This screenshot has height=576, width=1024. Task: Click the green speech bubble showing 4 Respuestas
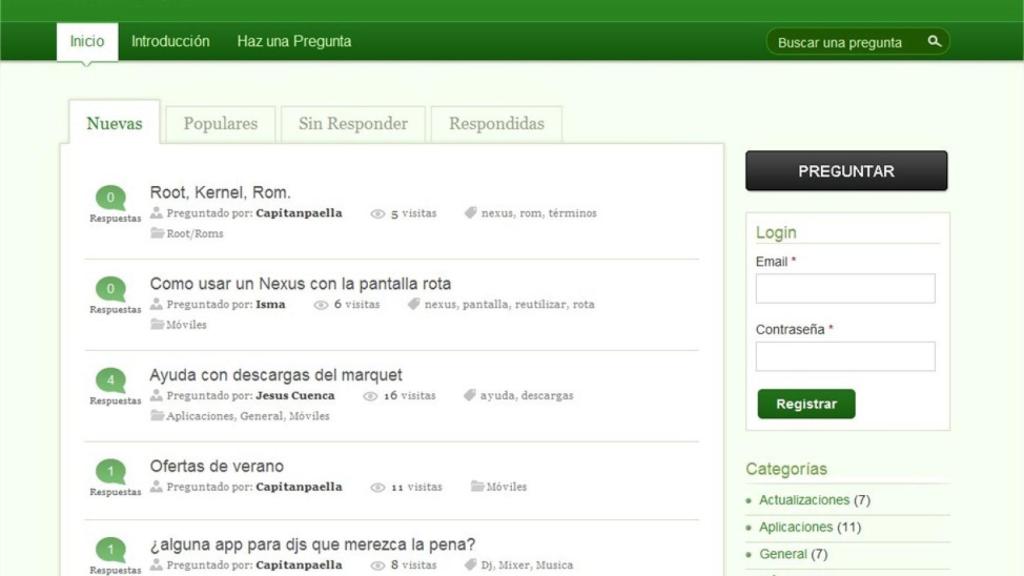[x=110, y=379]
